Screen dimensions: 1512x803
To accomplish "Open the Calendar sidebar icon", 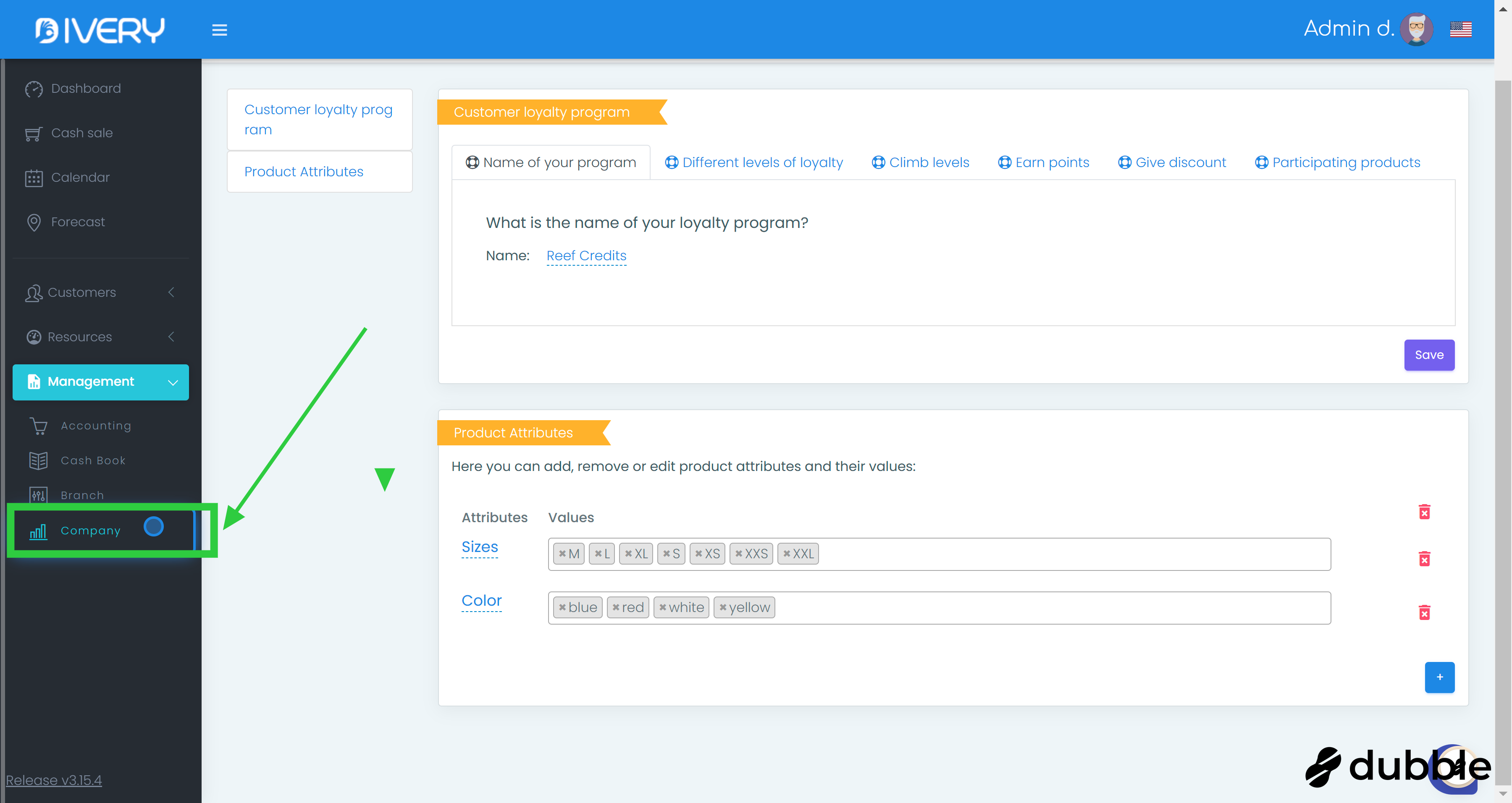I will coord(34,178).
